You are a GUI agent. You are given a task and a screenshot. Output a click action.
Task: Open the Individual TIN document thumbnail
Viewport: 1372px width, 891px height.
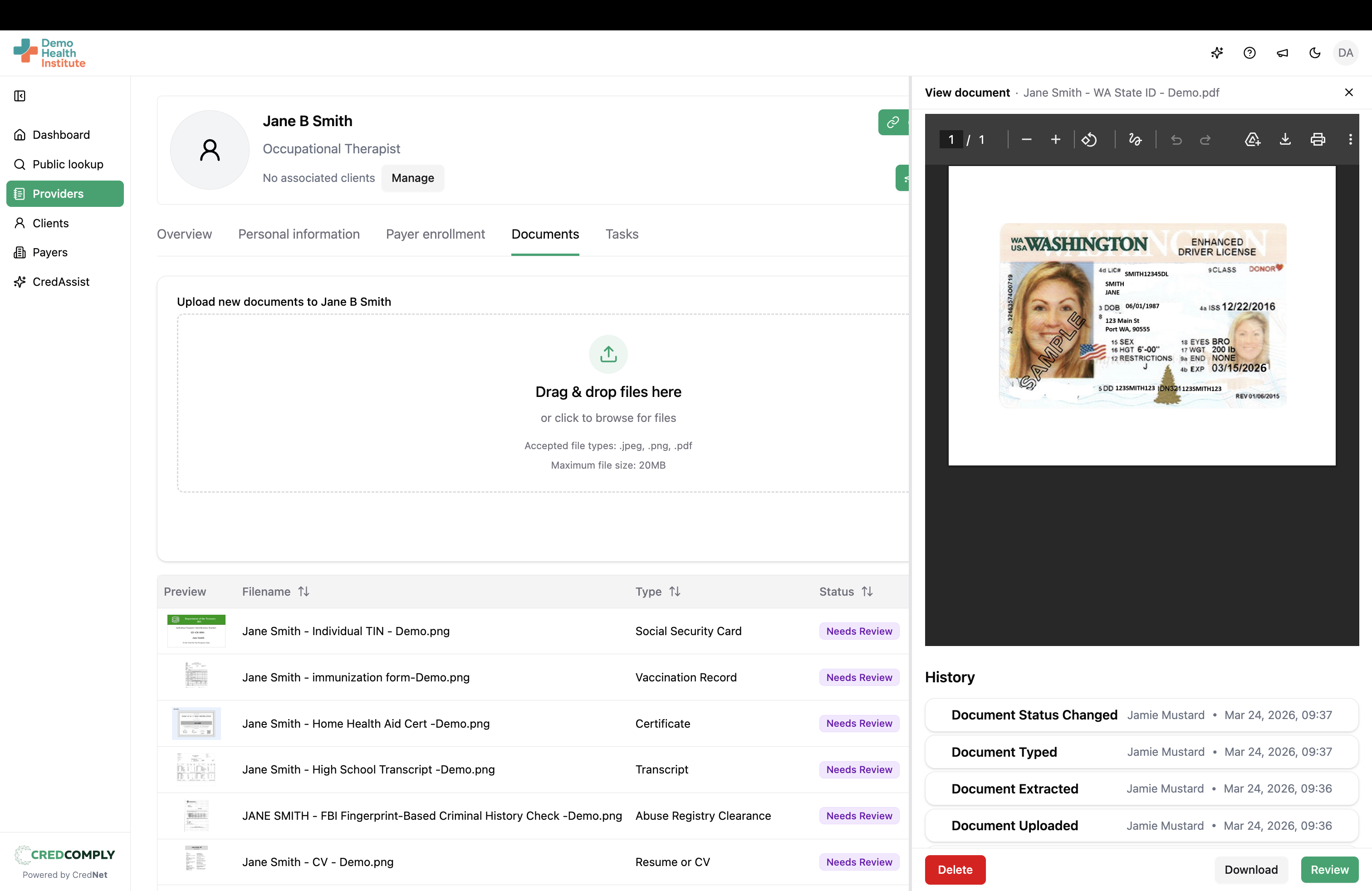[196, 631]
